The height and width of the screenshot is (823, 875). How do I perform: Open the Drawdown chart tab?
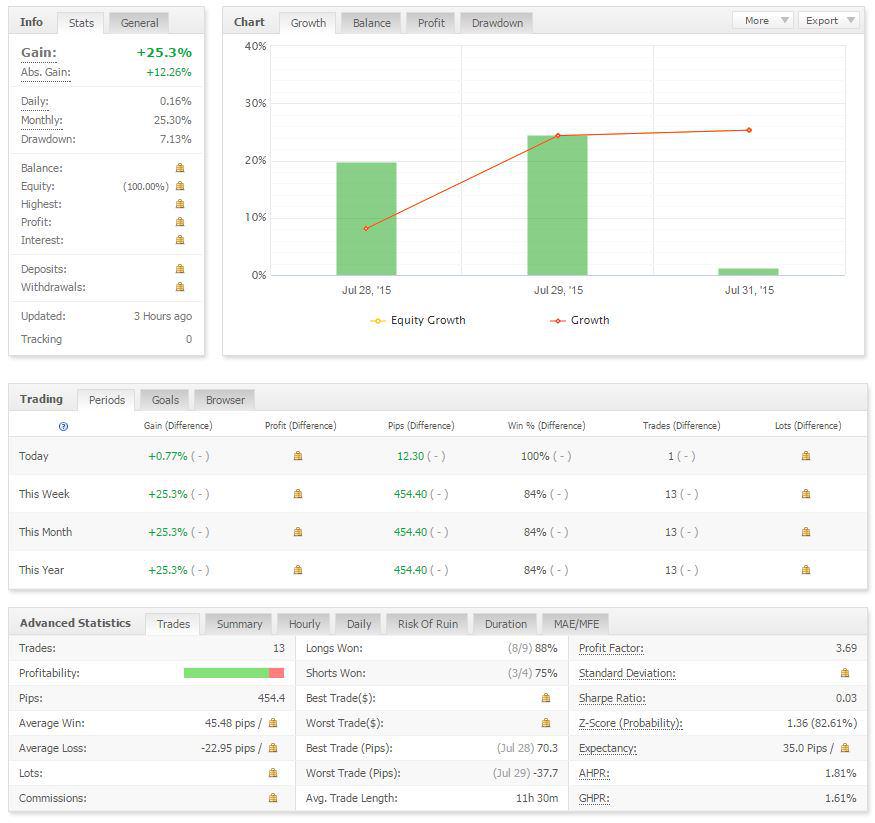pyautogui.click(x=497, y=23)
